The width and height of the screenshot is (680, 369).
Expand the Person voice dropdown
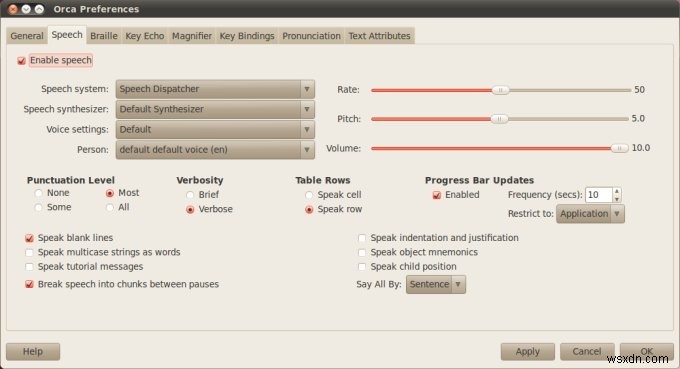(x=215, y=150)
